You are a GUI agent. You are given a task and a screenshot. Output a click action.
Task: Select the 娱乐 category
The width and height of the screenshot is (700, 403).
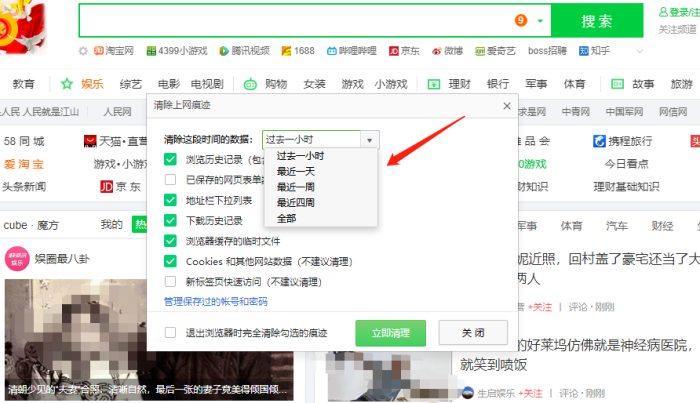pos(92,84)
